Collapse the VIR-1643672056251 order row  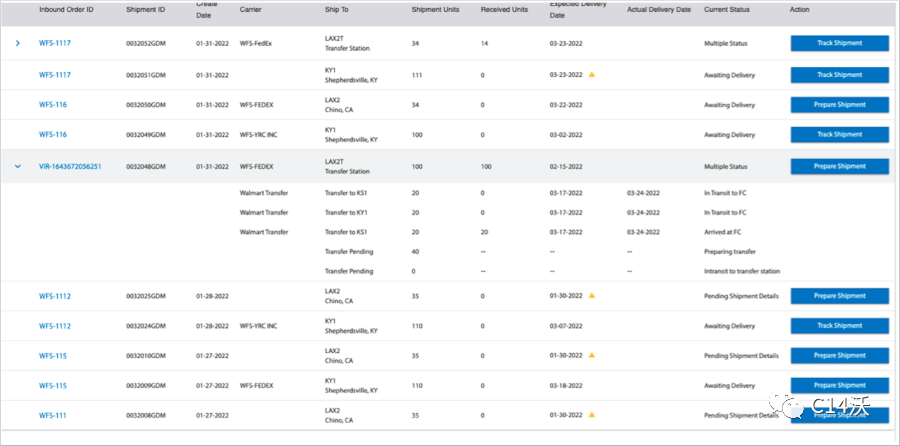click(17, 166)
